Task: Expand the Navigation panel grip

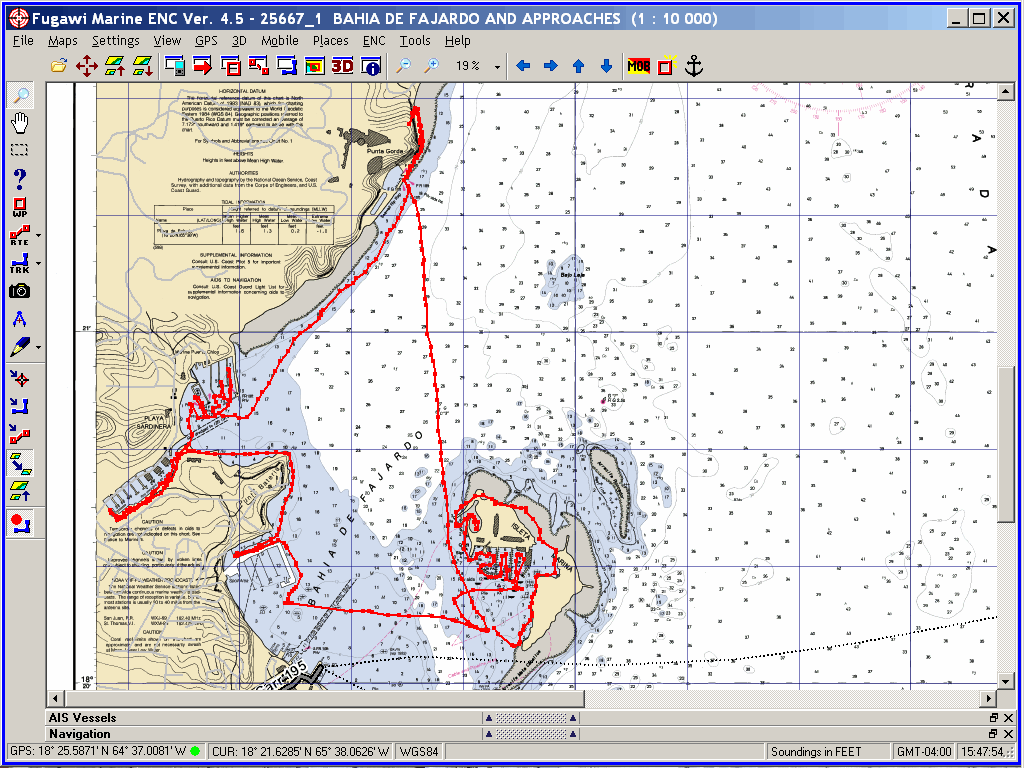Action: click(x=531, y=734)
